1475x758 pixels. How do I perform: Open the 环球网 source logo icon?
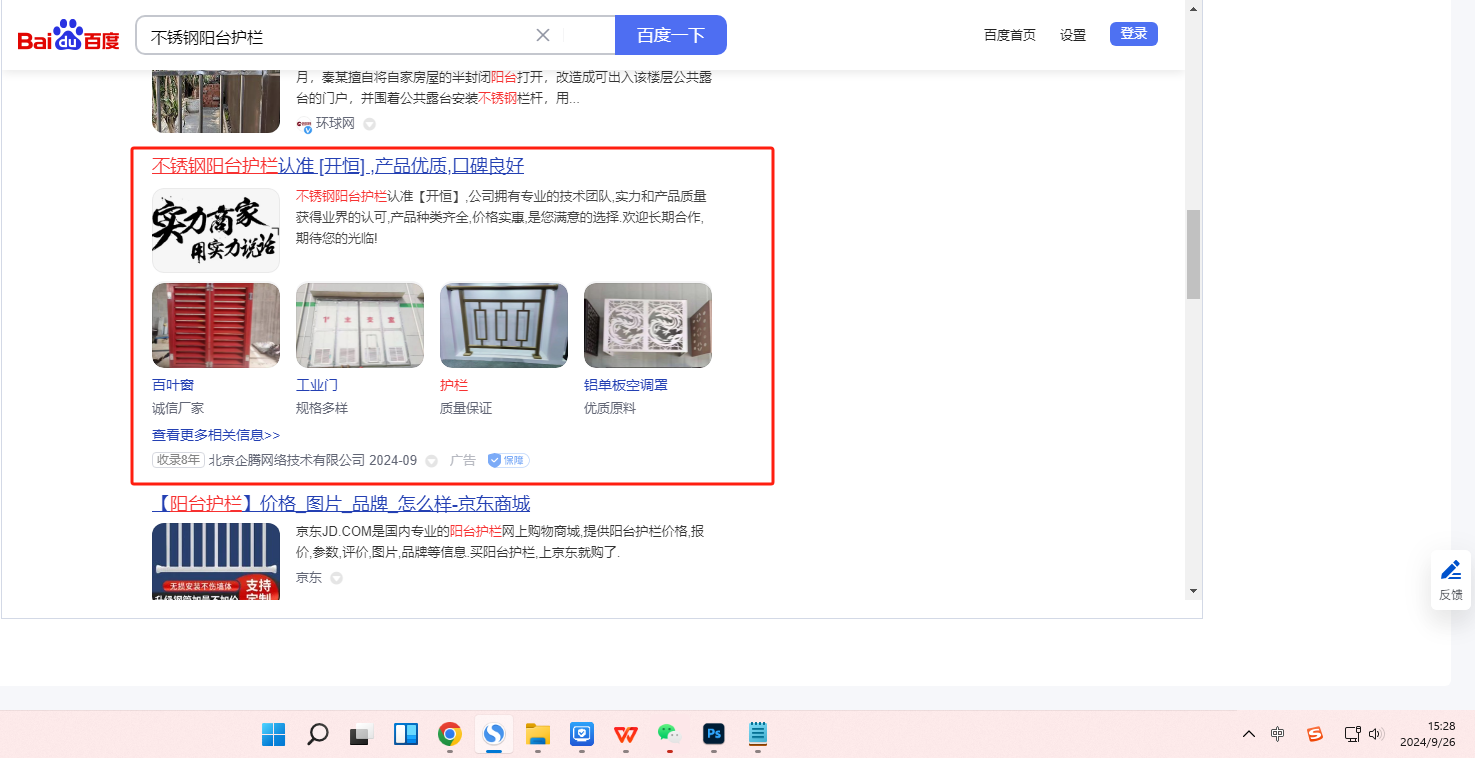[304, 124]
